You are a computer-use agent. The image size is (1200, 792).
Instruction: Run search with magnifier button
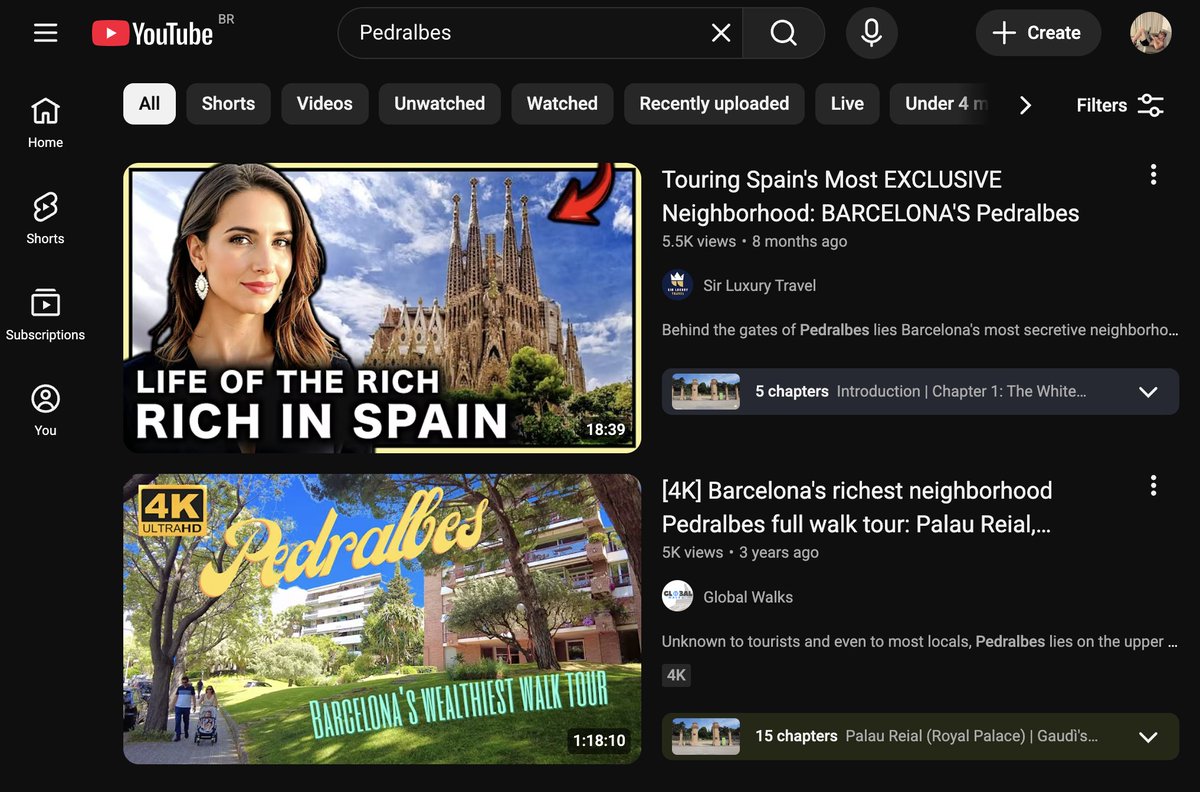784,33
